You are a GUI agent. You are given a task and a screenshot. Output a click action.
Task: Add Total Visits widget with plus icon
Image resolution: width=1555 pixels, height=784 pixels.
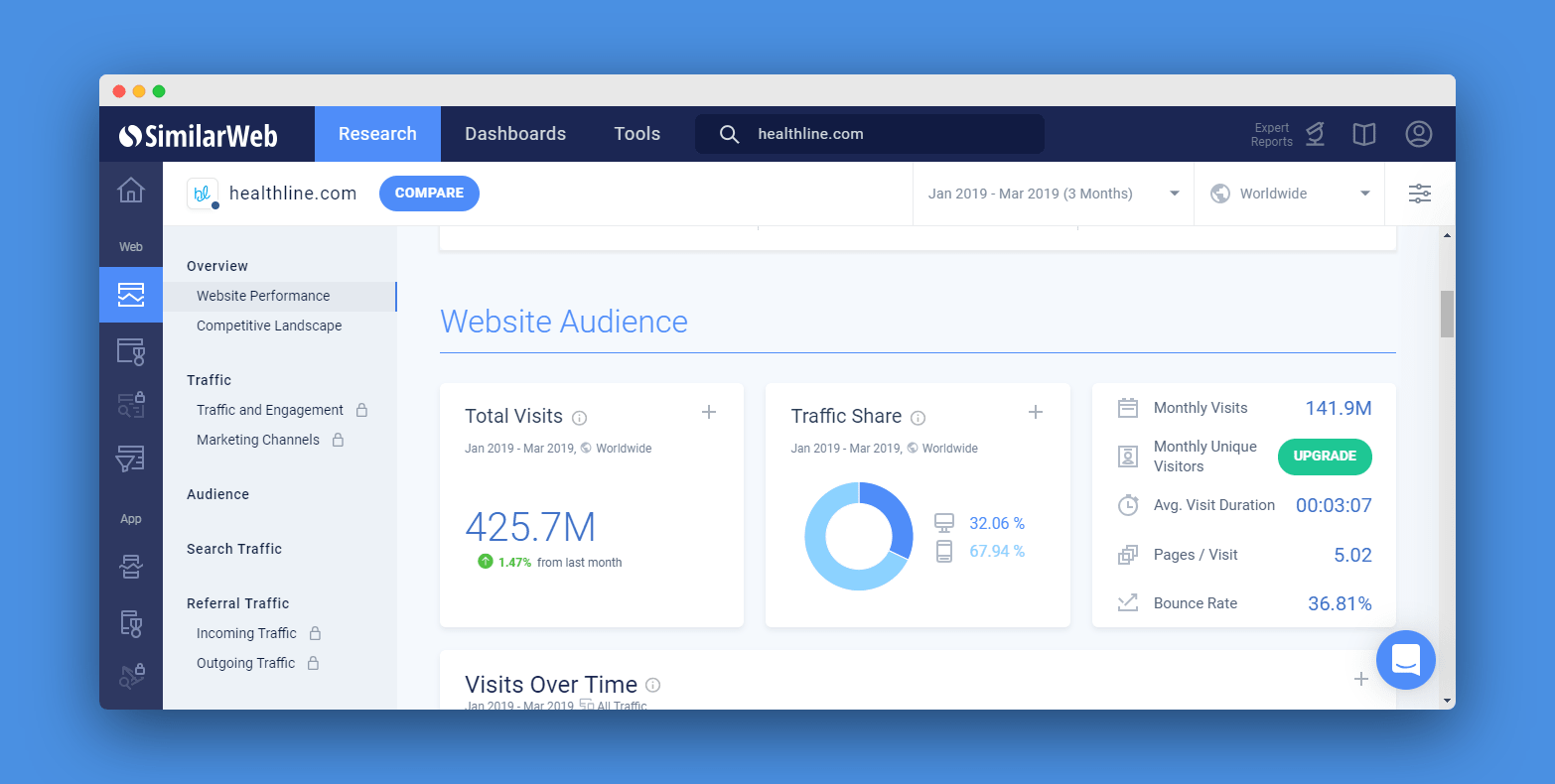coord(709,412)
